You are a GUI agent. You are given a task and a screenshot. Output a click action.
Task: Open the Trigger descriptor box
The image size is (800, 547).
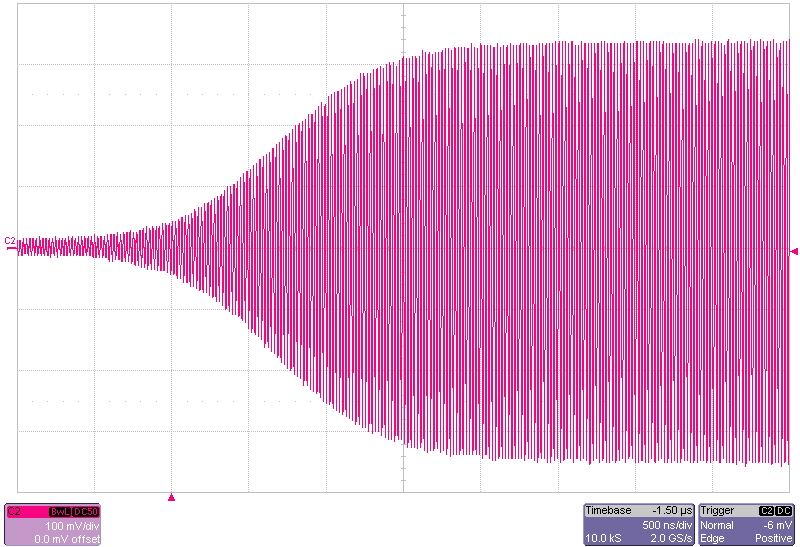[746, 524]
